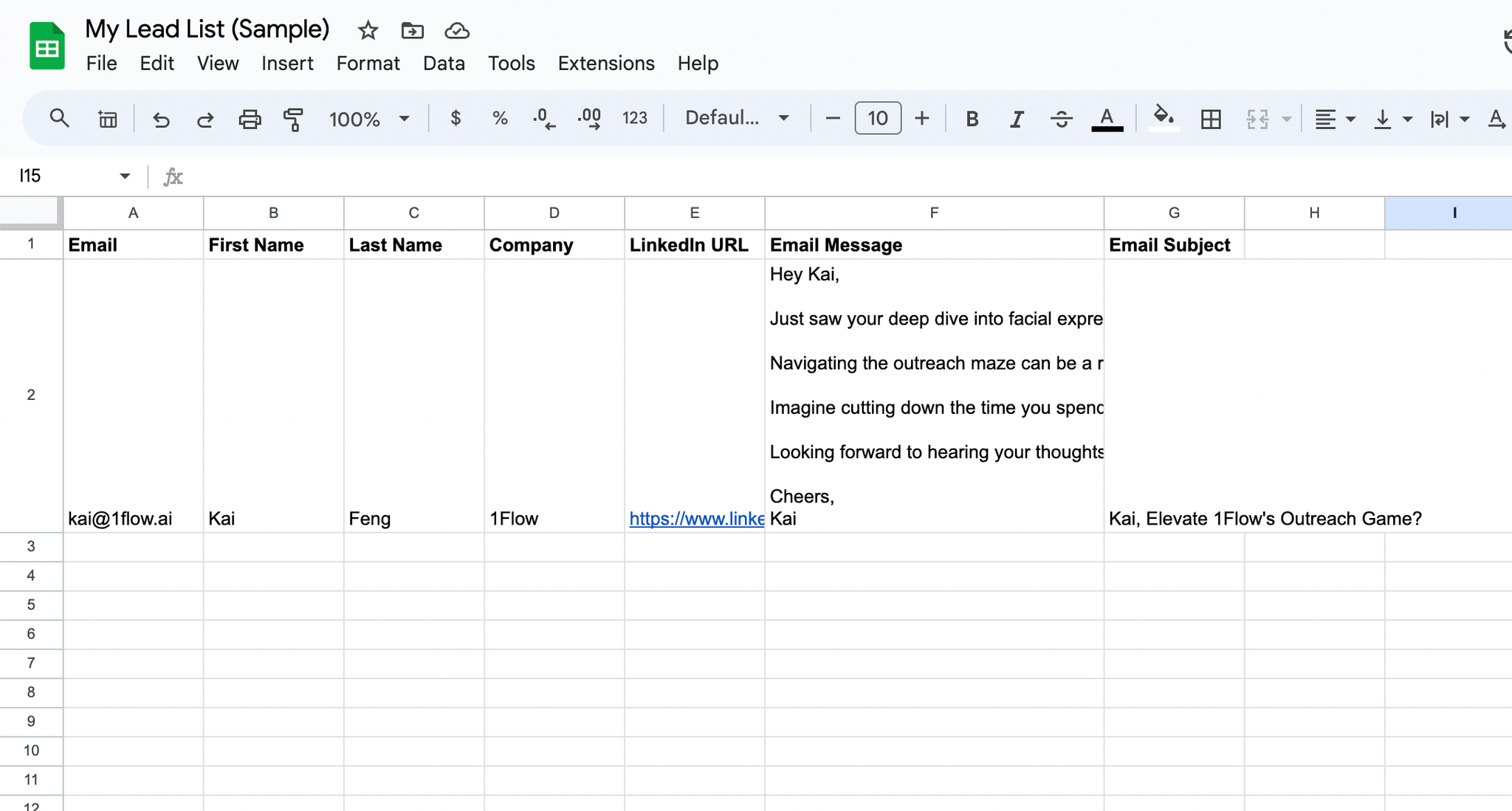This screenshot has width=1512, height=811.
Task: Open the Google Sheets home icon
Action: pos(47,46)
